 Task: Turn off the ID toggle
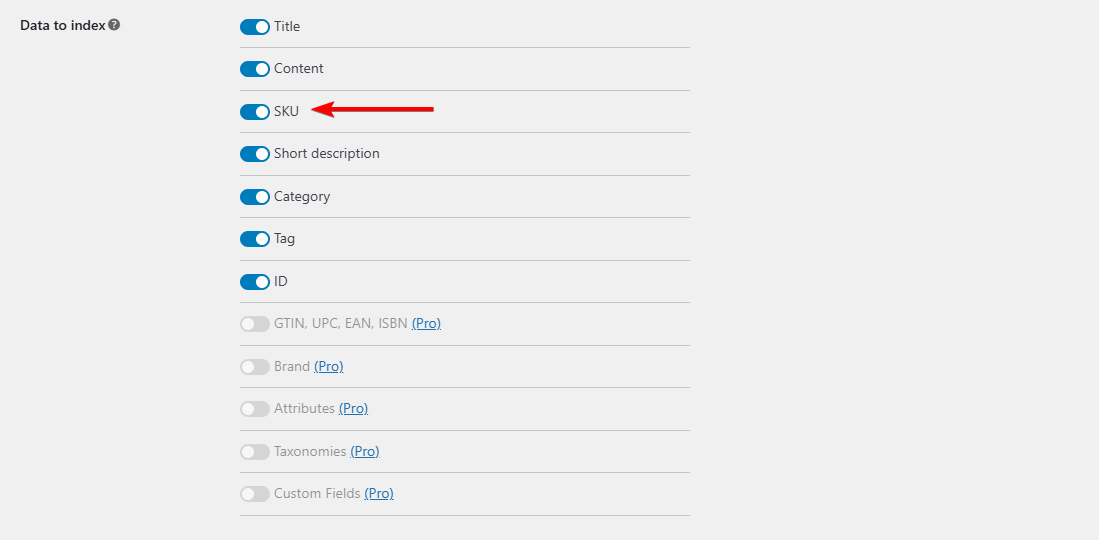255,282
